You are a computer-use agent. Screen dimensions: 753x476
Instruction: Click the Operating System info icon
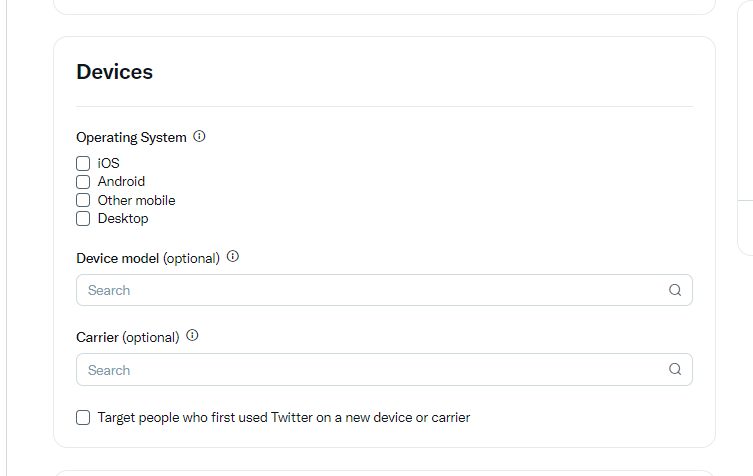click(x=199, y=136)
